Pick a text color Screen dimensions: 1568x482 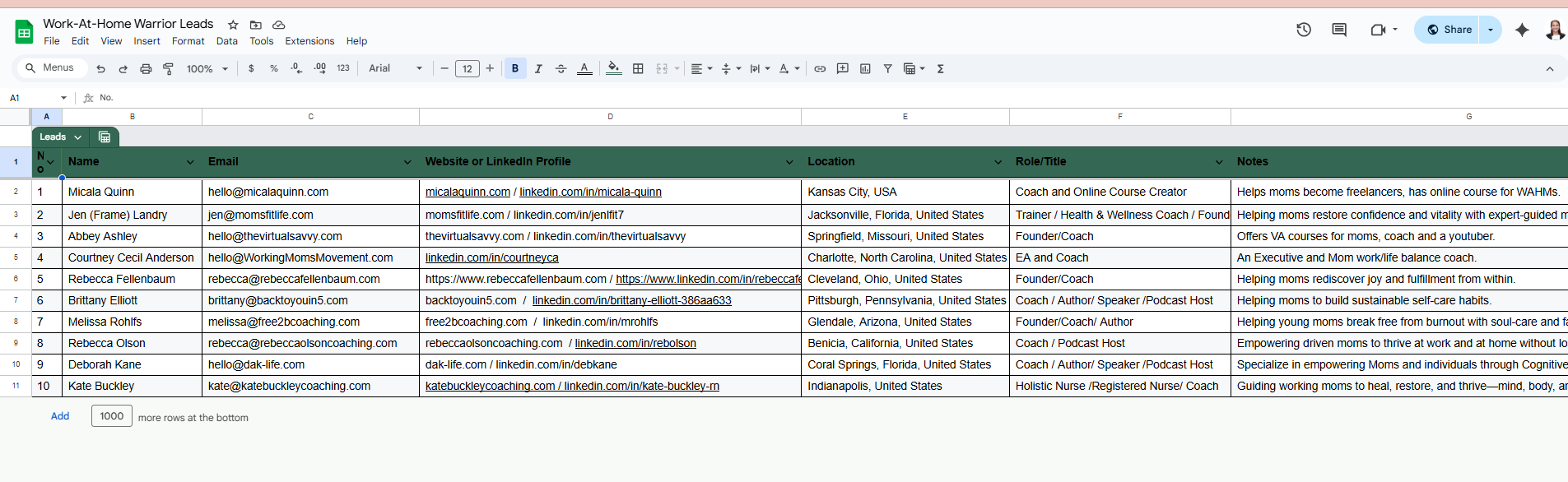coord(584,69)
